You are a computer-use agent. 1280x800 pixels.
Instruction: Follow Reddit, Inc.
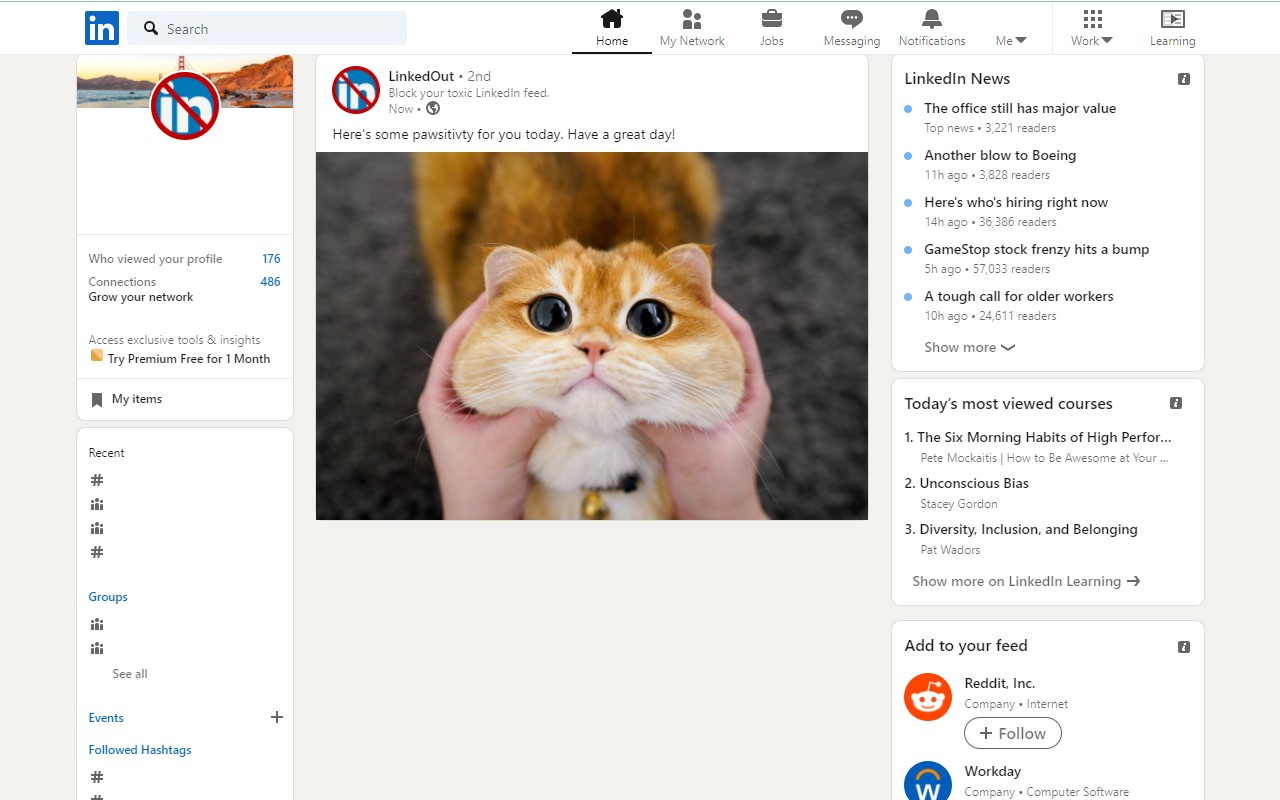[1013, 733]
